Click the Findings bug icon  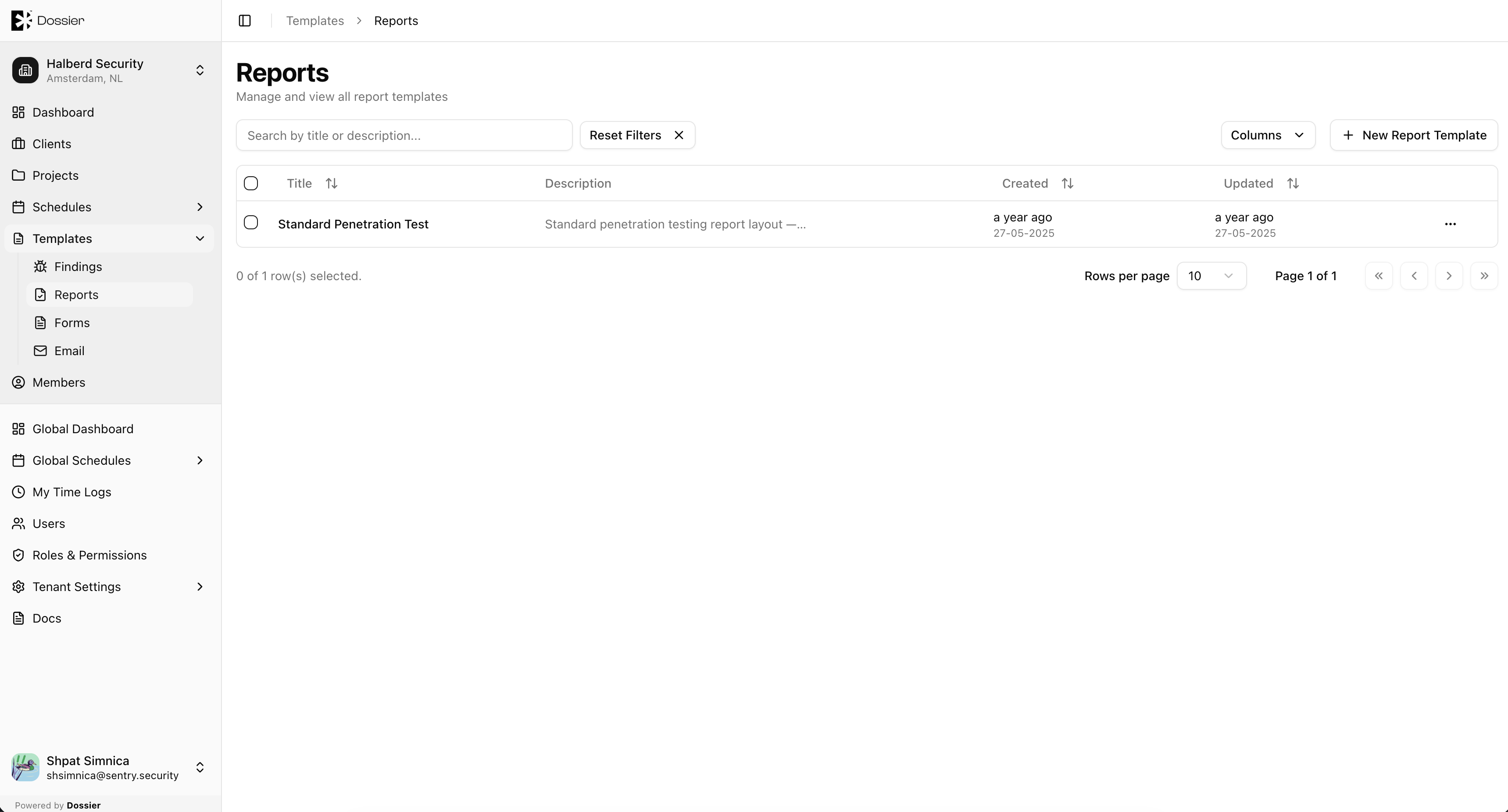pos(40,267)
